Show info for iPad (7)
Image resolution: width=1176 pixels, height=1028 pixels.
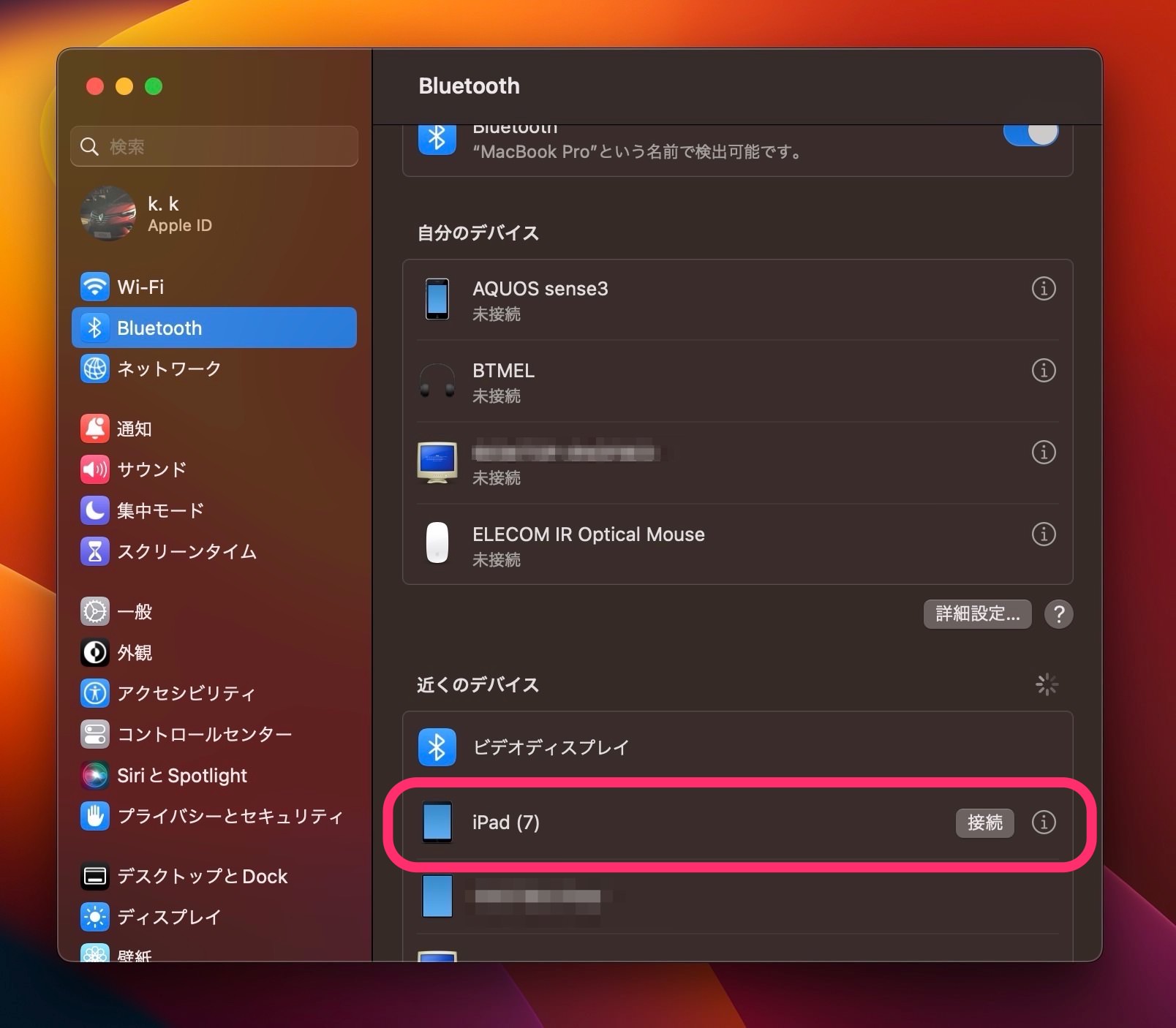[1044, 822]
